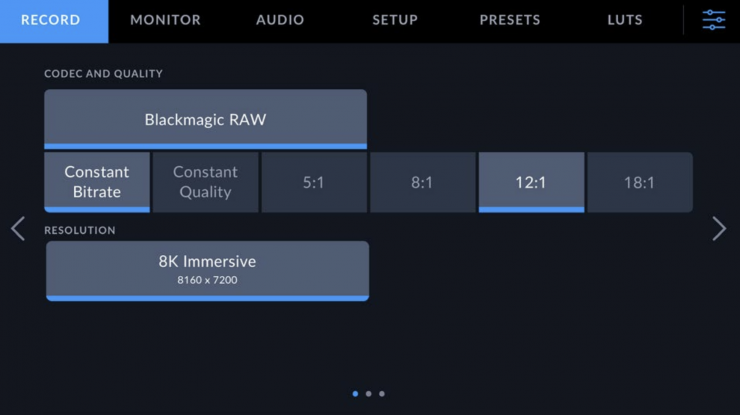
Task: Switch to Constant Quality encoding
Action: pyautogui.click(x=205, y=182)
